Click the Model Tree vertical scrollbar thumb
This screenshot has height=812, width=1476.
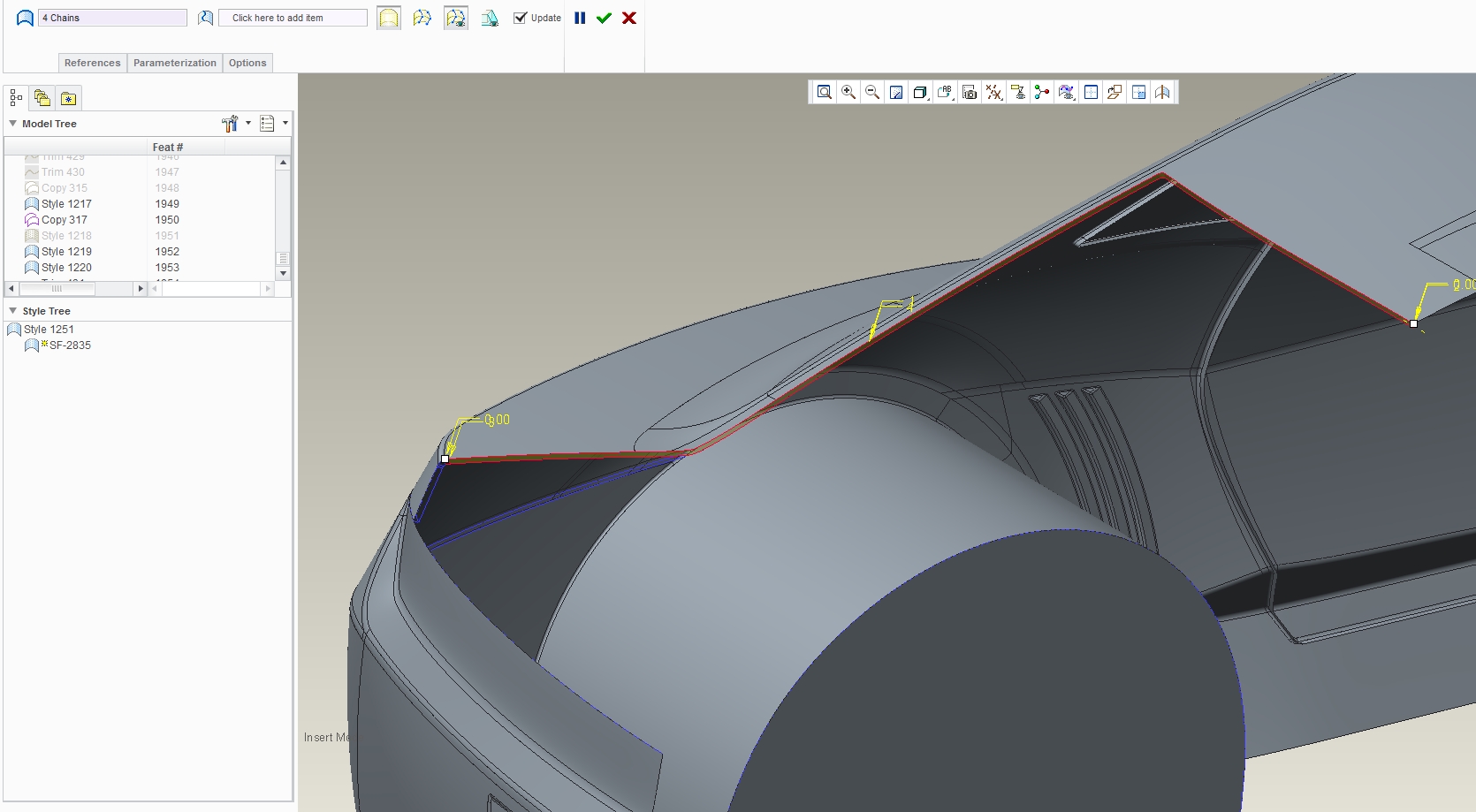283,259
